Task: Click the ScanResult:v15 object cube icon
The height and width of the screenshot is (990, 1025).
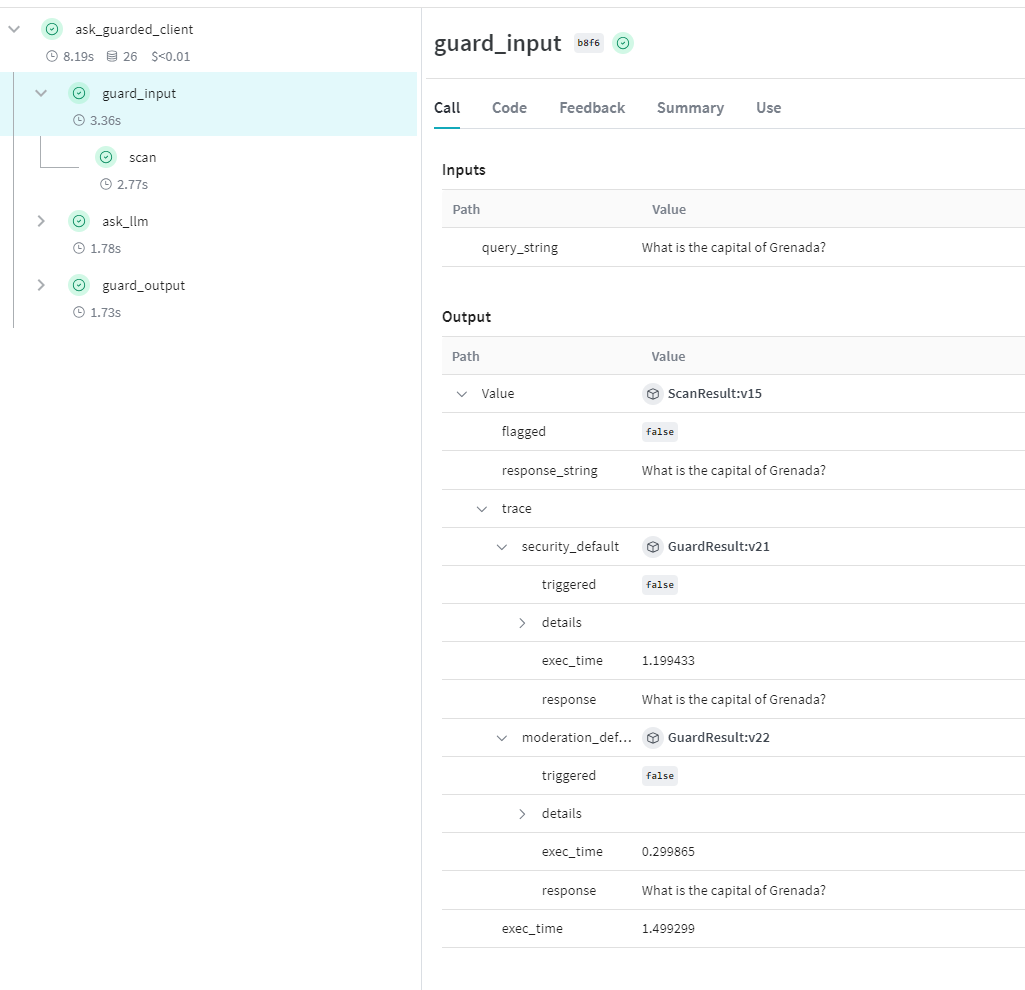Action: point(652,394)
